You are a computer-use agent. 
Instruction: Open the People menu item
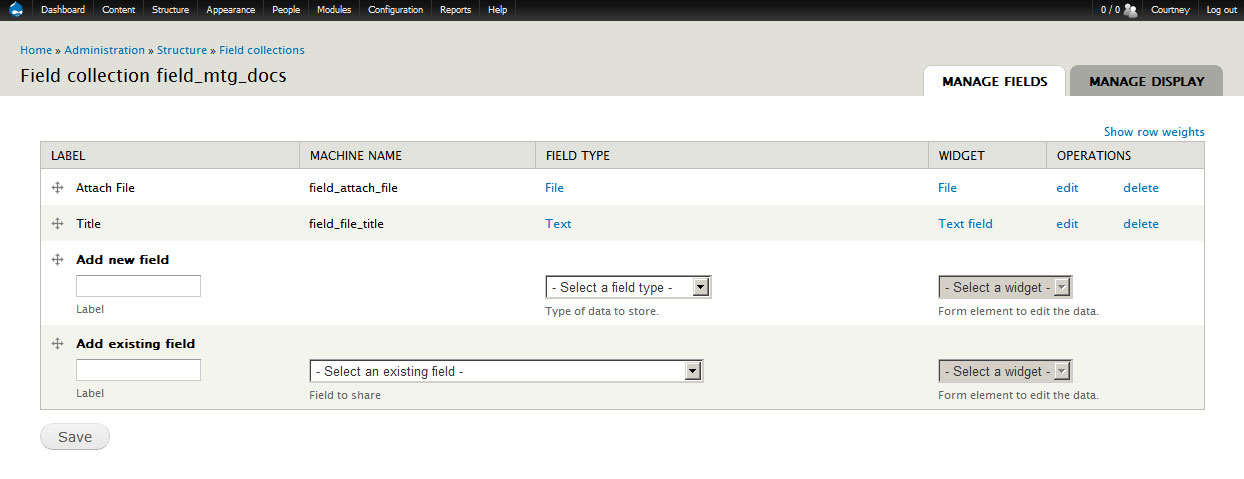pyautogui.click(x=286, y=10)
